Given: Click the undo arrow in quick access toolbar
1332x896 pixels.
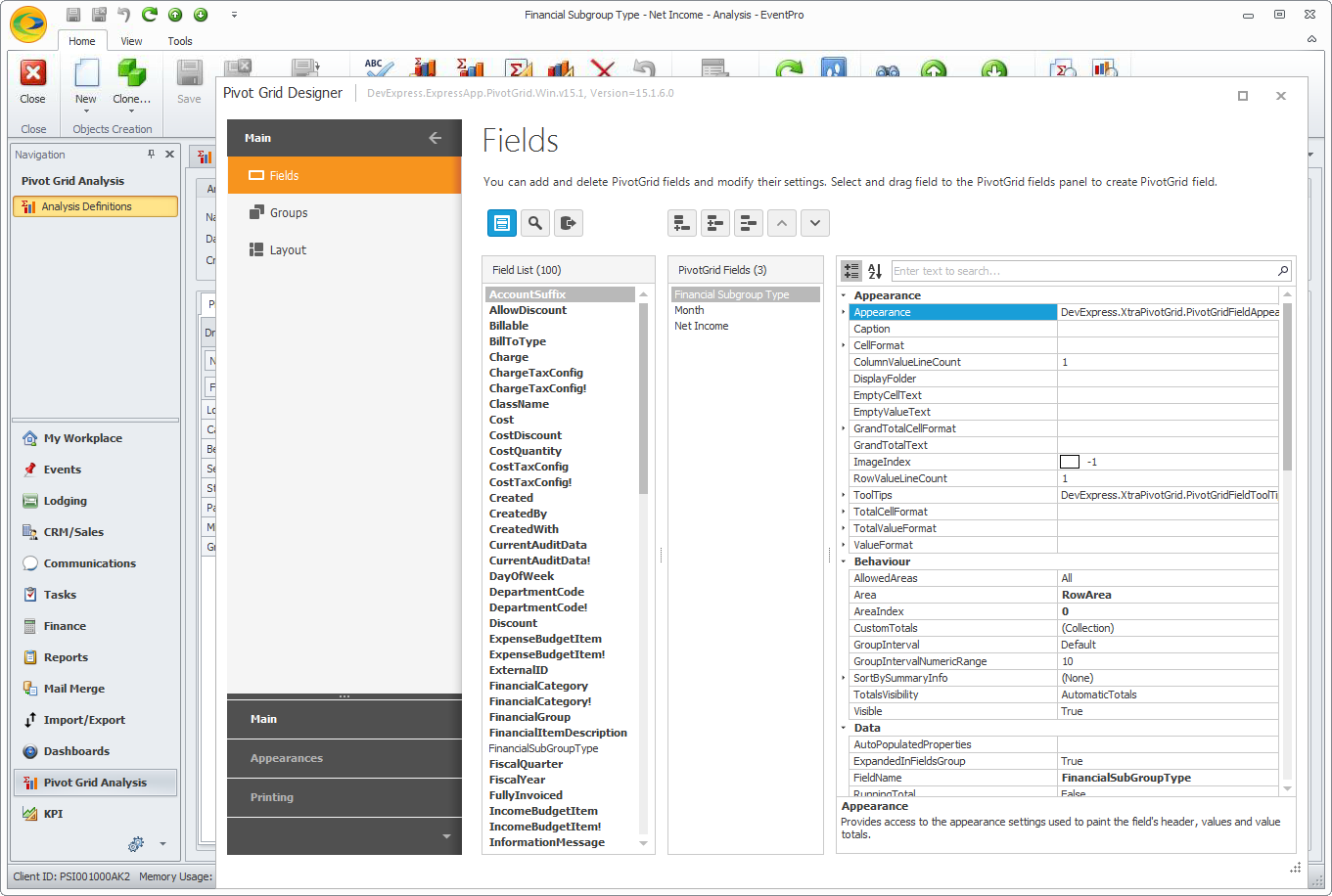Looking at the screenshot, I should pos(124,15).
